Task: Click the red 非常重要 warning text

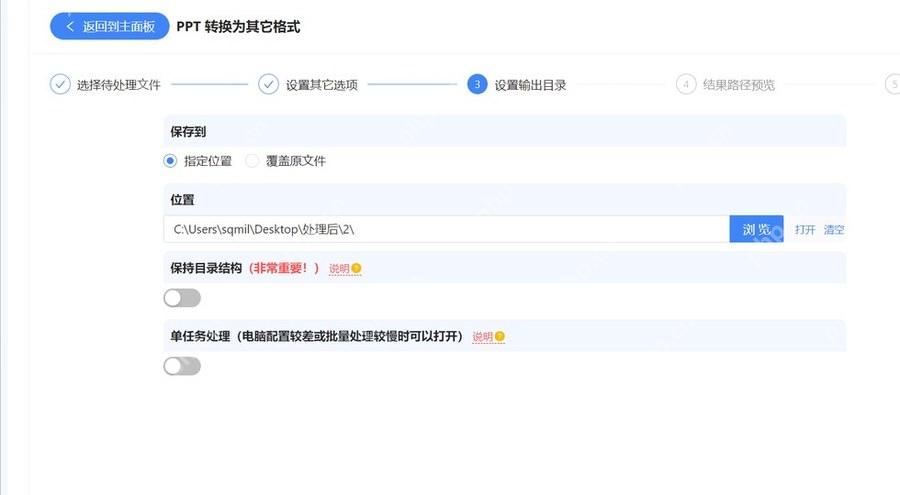Action: [284, 268]
